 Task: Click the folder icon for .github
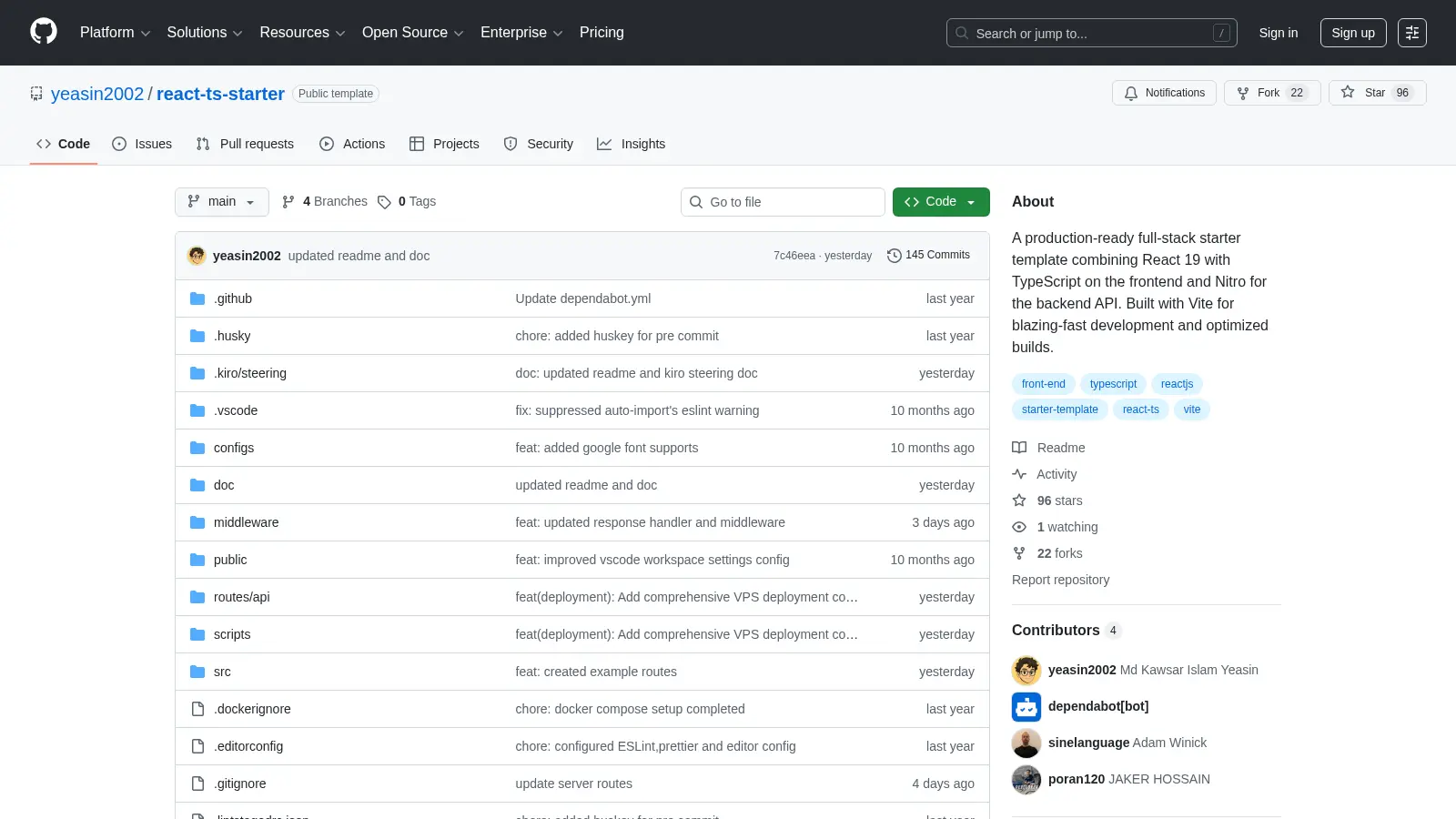click(x=197, y=298)
